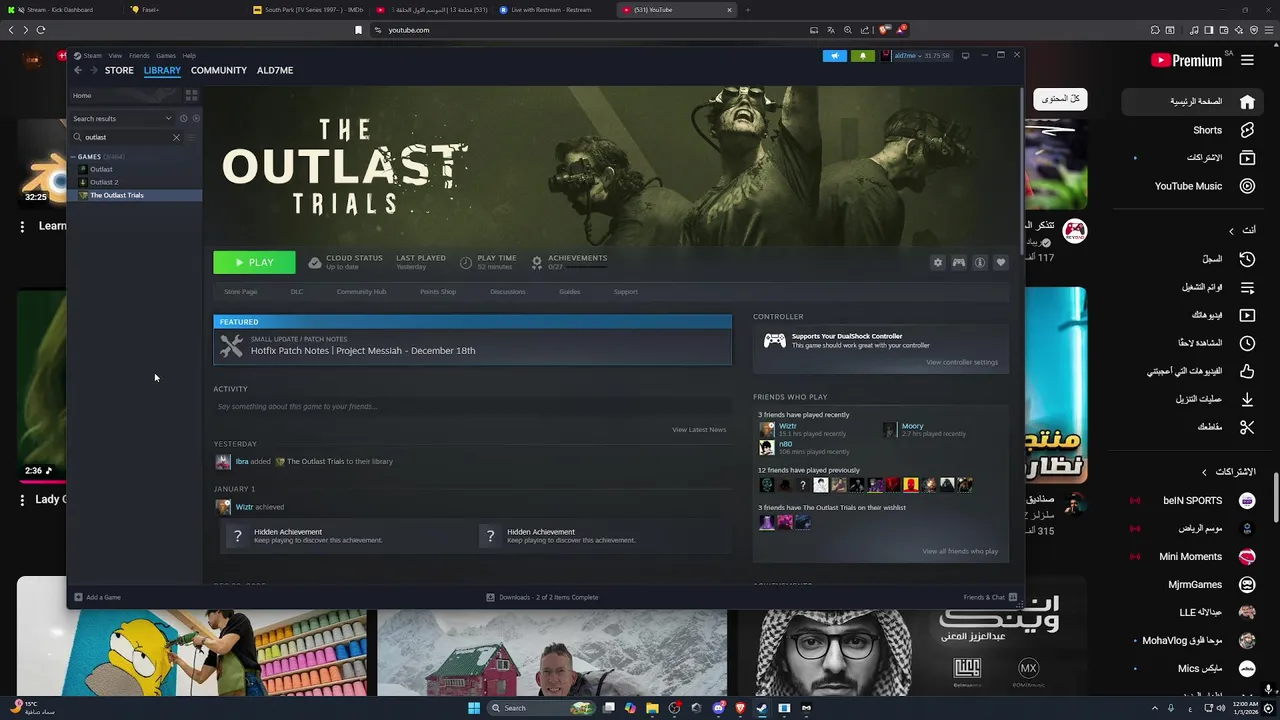Open Hotfix Patch Notes Project Messiah news

point(472,346)
